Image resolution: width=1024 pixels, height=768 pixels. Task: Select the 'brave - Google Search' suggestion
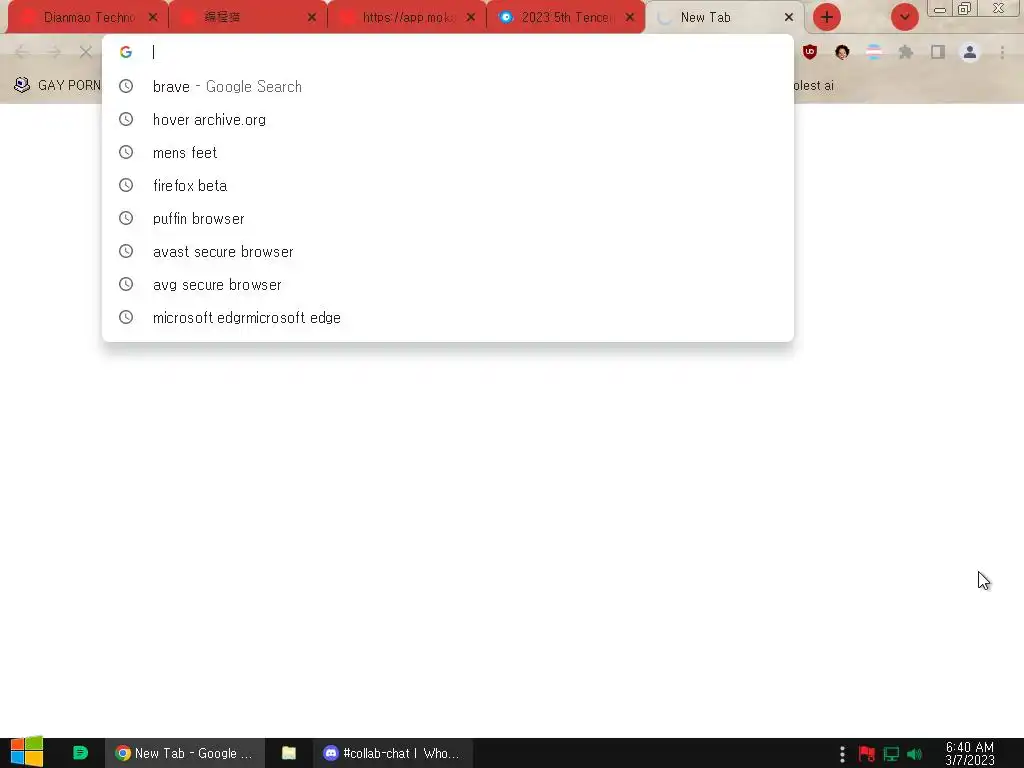448,87
